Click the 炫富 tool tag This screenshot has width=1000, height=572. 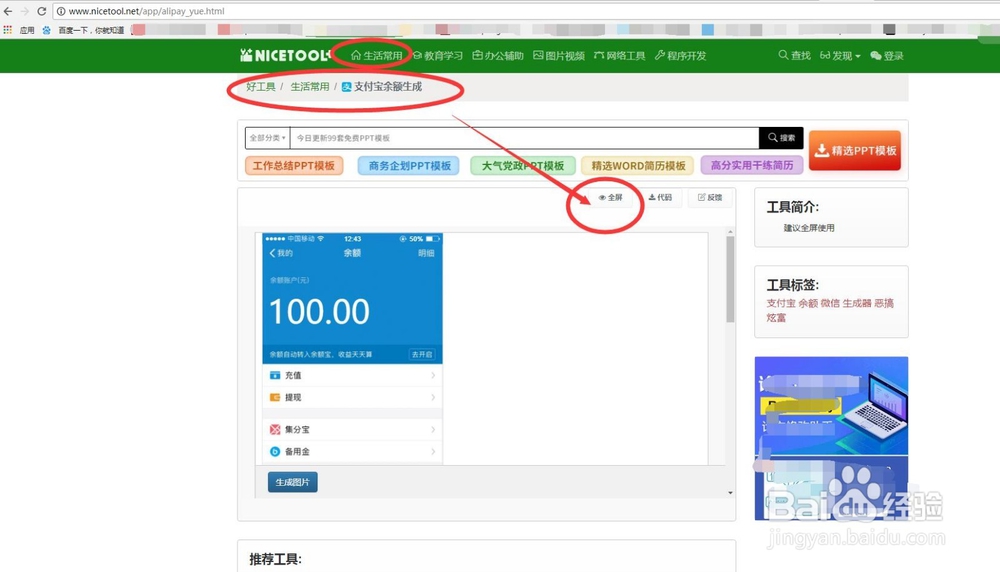[x=776, y=318]
